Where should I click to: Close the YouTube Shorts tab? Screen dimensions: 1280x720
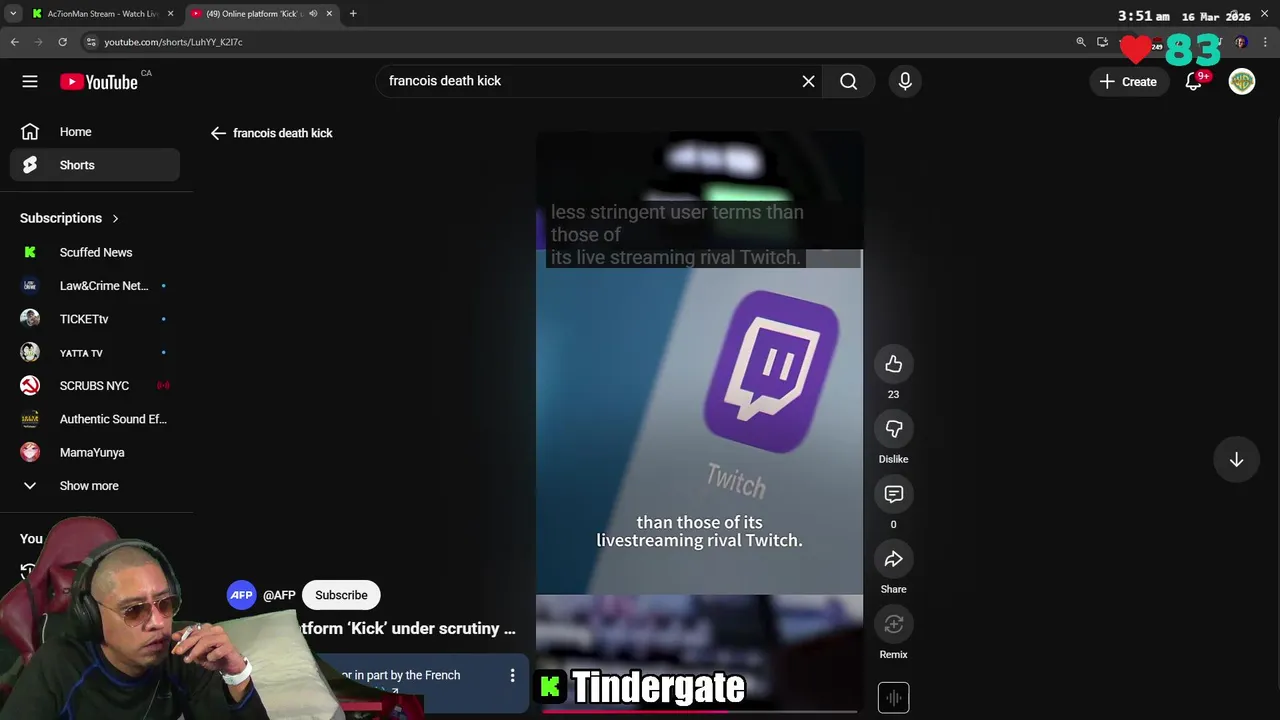[329, 14]
